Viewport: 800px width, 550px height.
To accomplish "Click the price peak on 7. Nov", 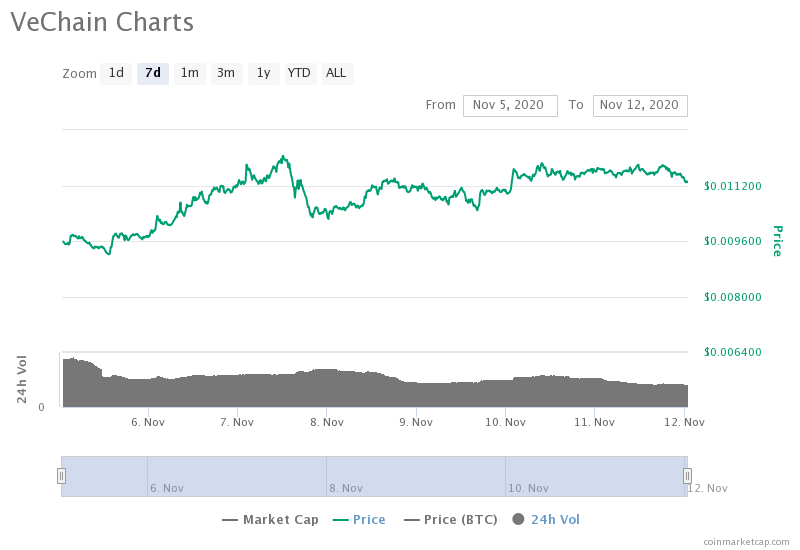I will tap(284, 157).
